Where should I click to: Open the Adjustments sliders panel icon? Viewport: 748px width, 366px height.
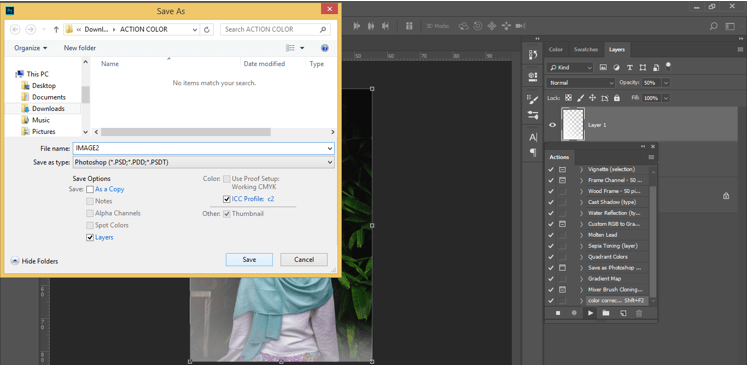click(x=533, y=115)
